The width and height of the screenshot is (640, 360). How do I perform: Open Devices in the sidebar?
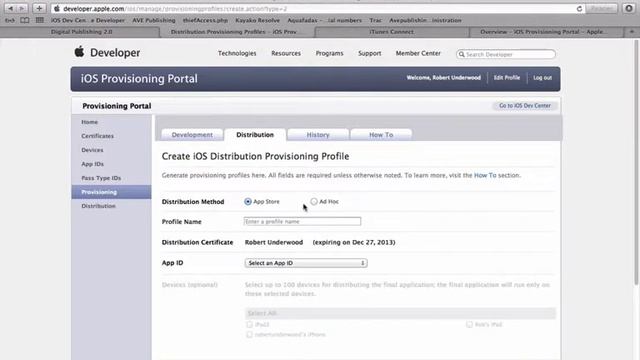tap(92, 150)
